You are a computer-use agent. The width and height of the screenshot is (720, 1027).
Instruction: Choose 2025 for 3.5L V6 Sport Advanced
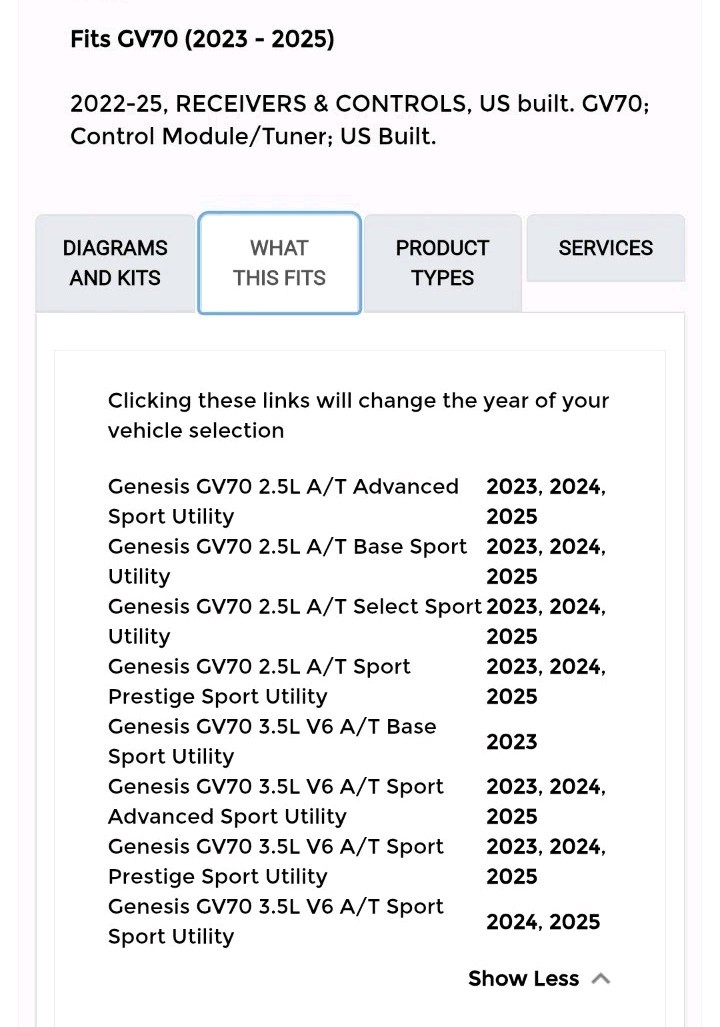(512, 817)
